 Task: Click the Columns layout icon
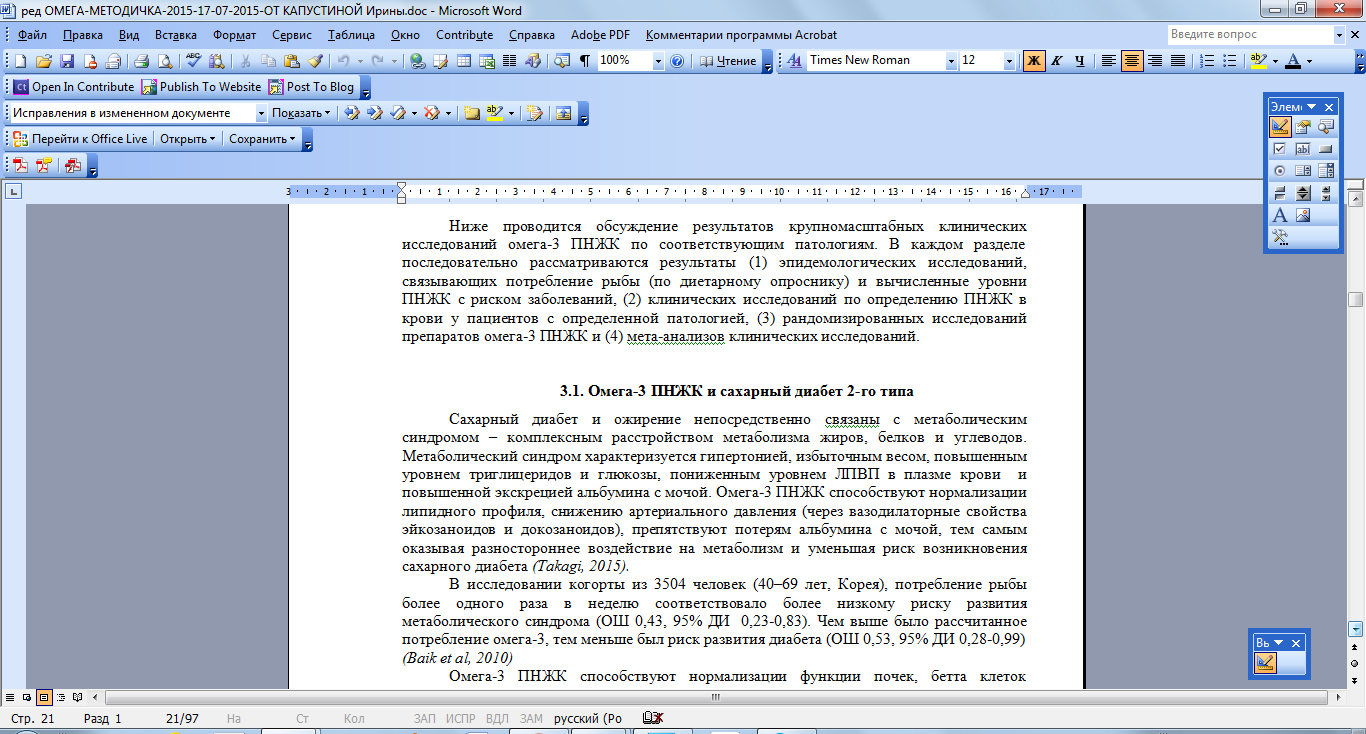coord(510,61)
